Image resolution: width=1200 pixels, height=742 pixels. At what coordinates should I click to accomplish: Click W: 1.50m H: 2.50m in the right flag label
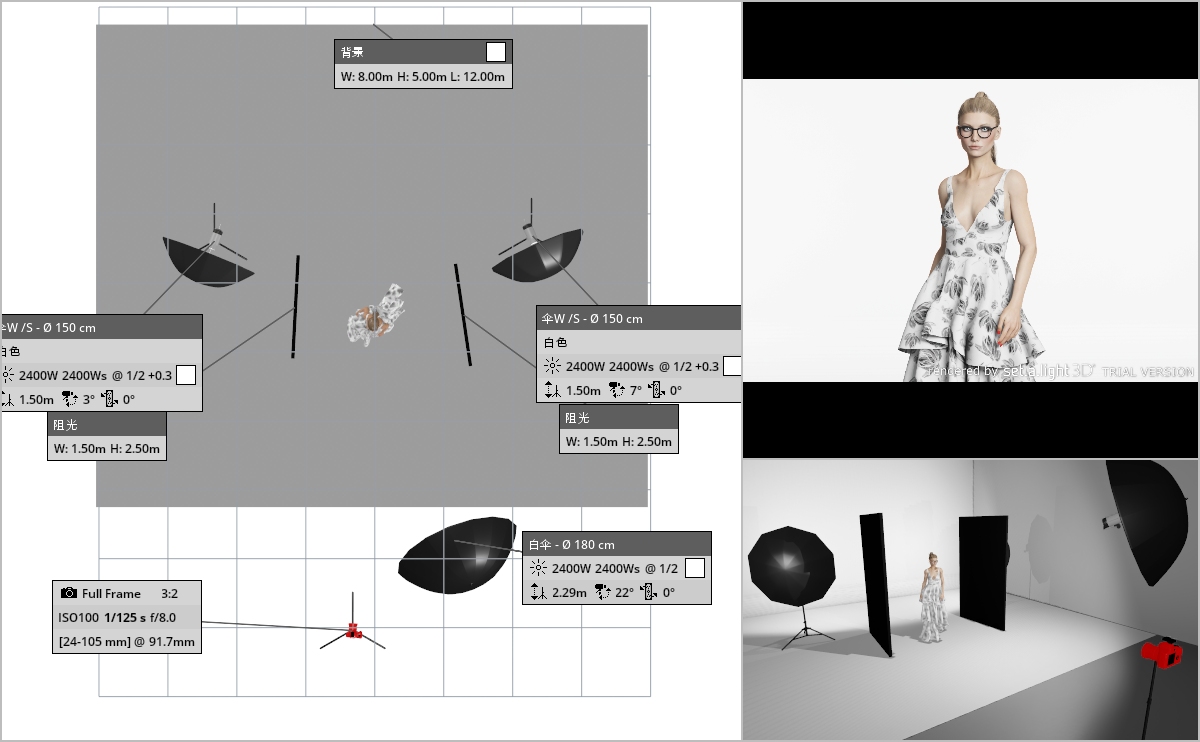coord(619,441)
